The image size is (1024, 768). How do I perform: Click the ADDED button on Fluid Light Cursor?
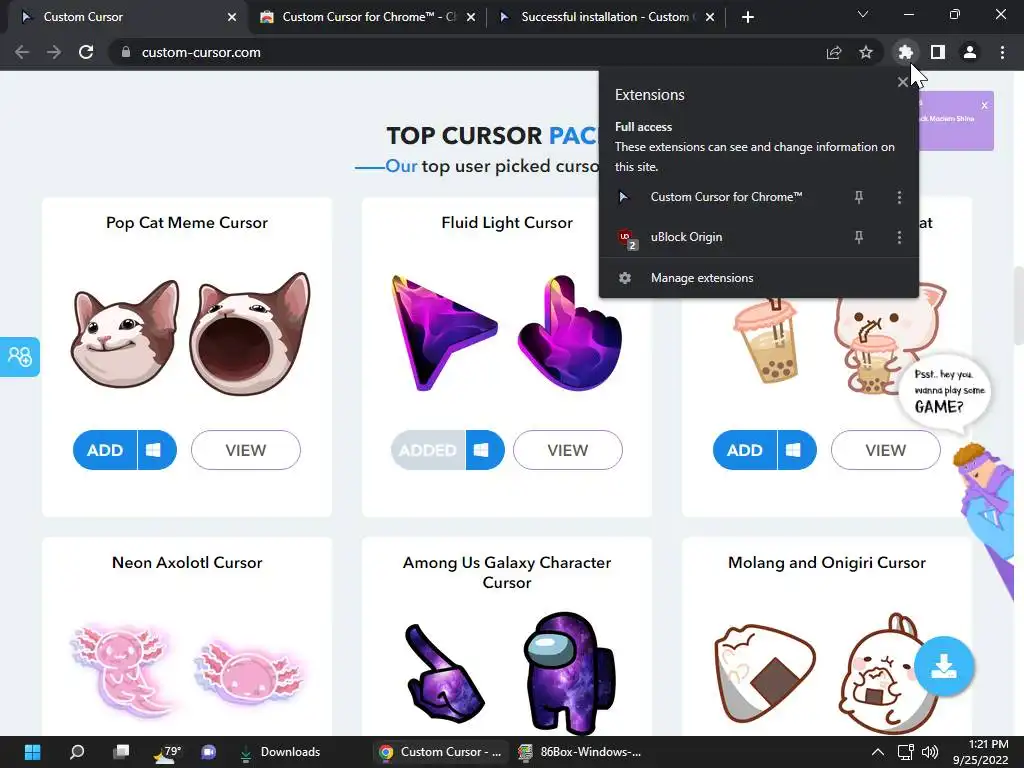[x=428, y=450]
